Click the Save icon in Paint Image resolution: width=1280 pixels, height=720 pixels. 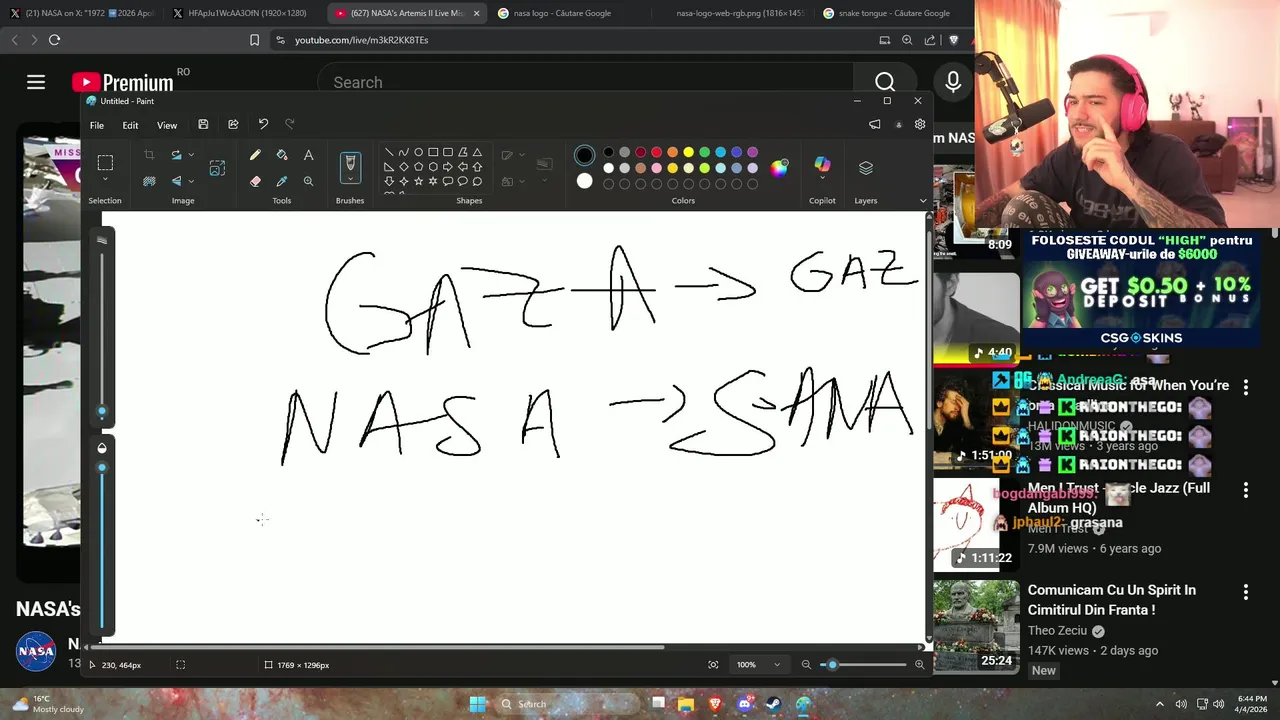203,125
